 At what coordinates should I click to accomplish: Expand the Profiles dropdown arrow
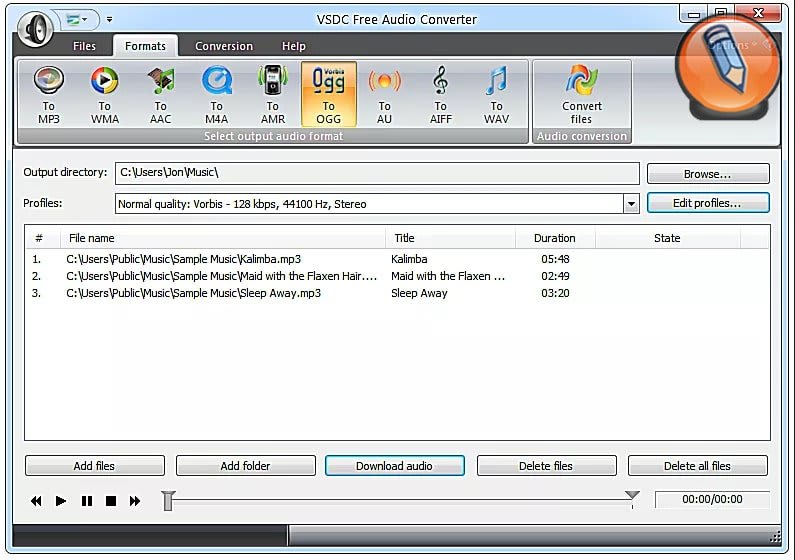pos(631,204)
